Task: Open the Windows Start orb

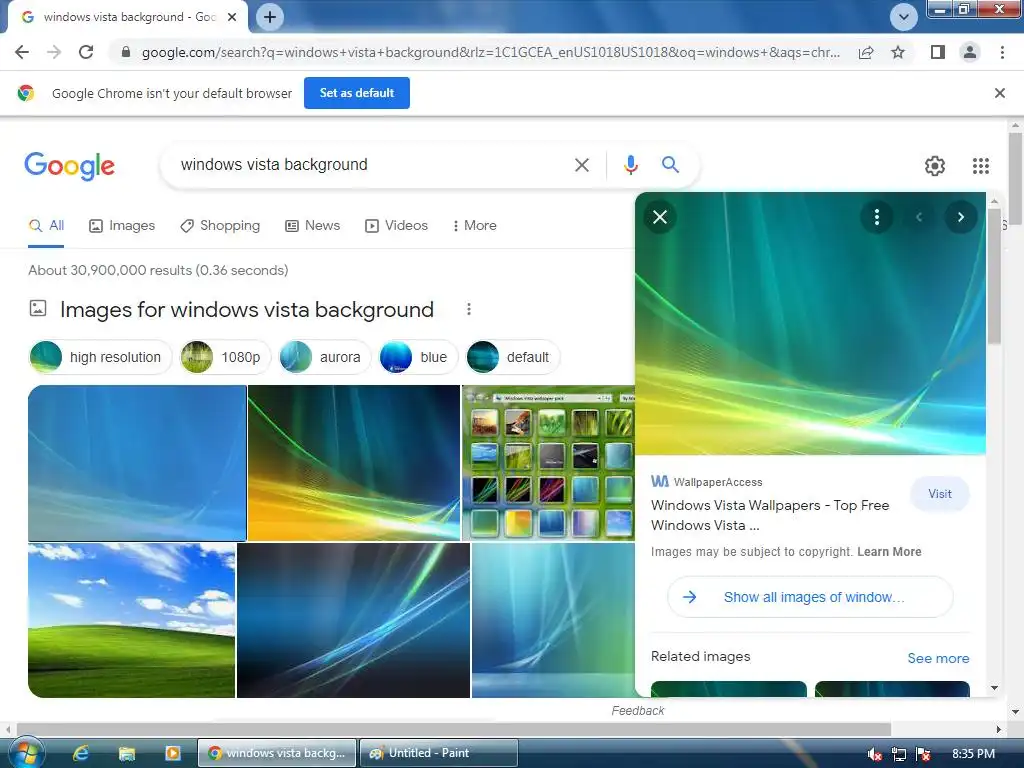Action: tap(25, 753)
